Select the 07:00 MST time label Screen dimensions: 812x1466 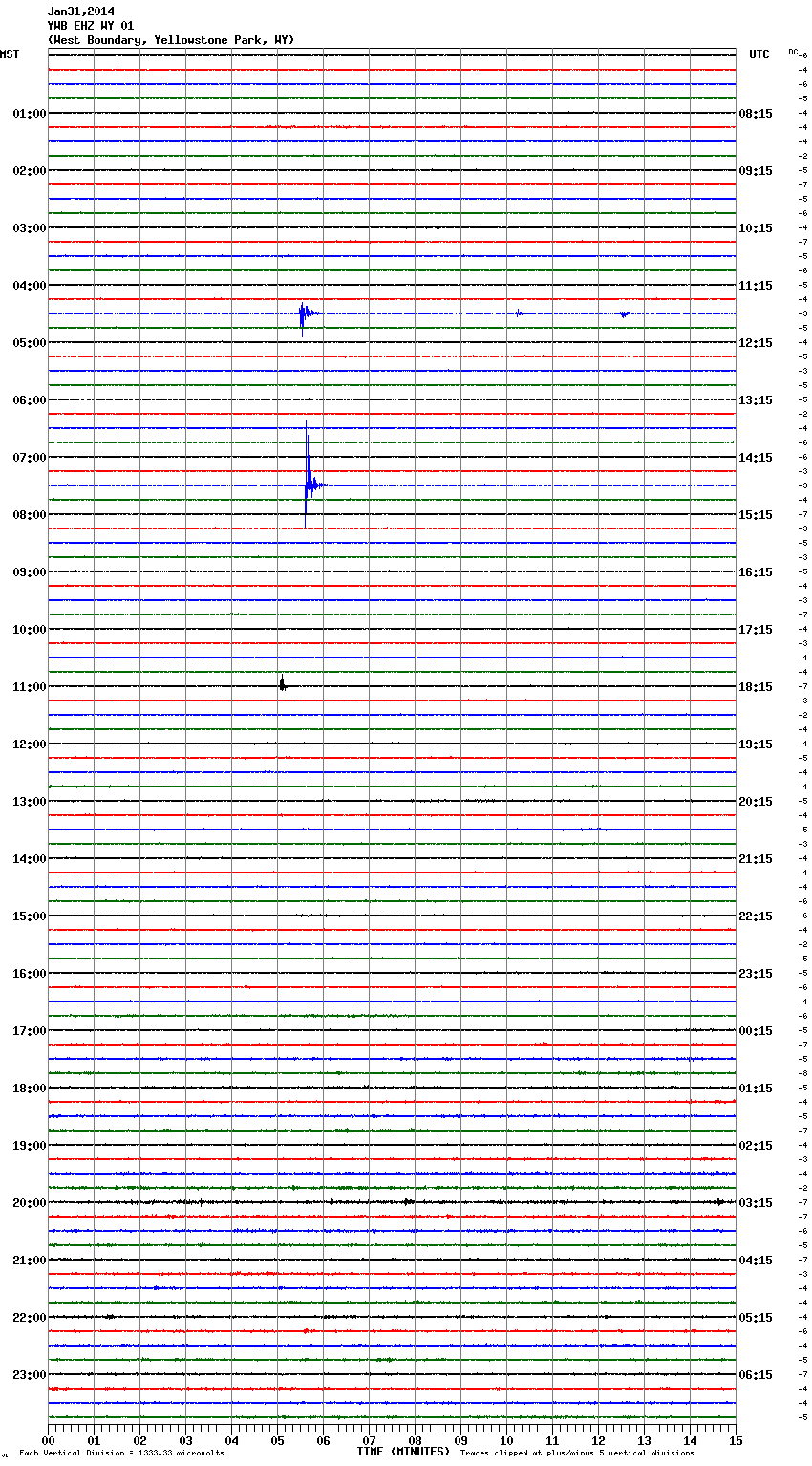click(x=29, y=458)
